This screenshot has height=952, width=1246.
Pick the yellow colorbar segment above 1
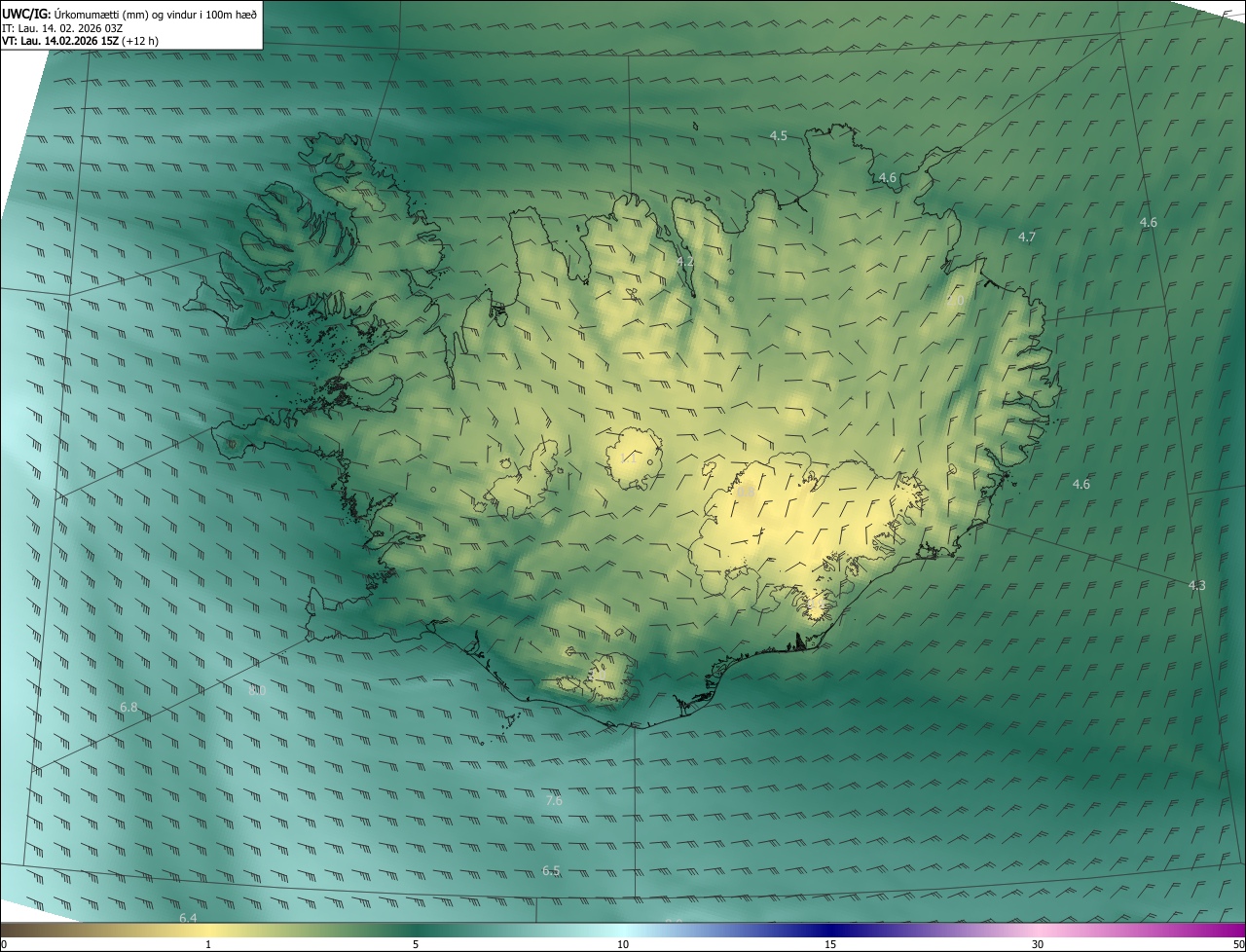[208, 930]
